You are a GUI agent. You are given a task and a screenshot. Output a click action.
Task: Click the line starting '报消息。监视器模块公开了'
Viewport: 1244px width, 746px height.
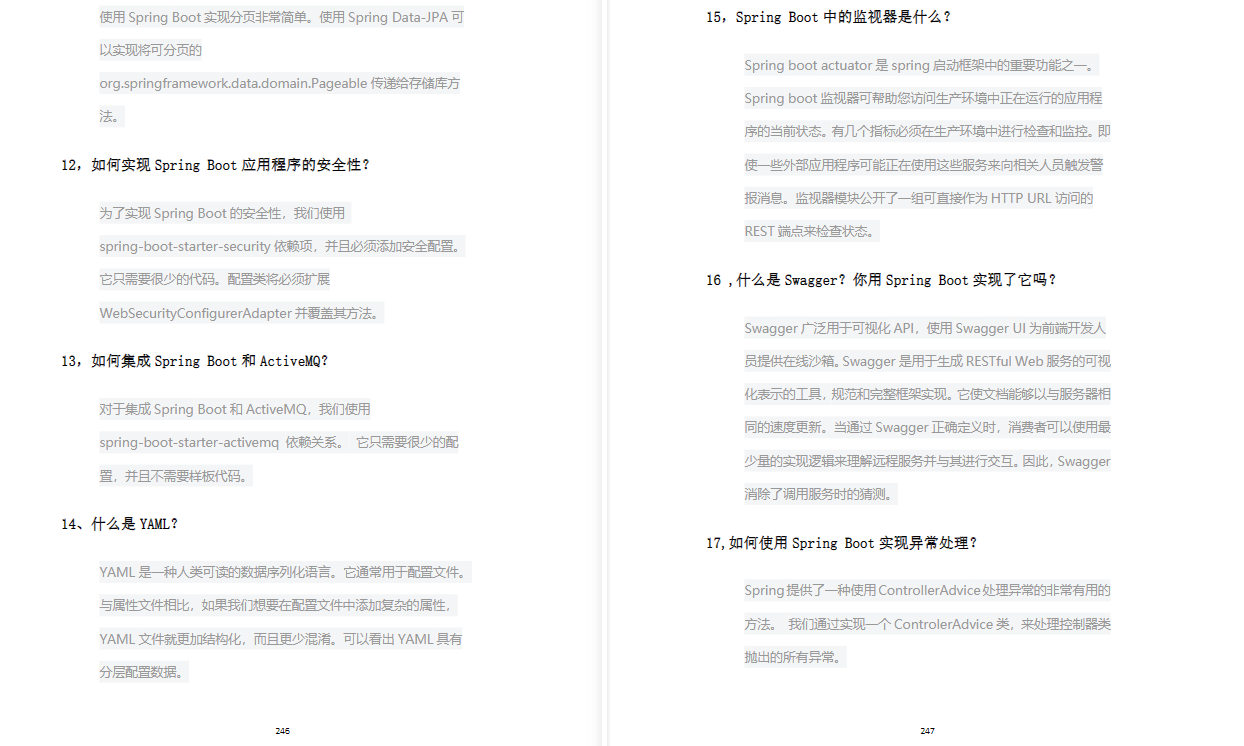[919, 198]
